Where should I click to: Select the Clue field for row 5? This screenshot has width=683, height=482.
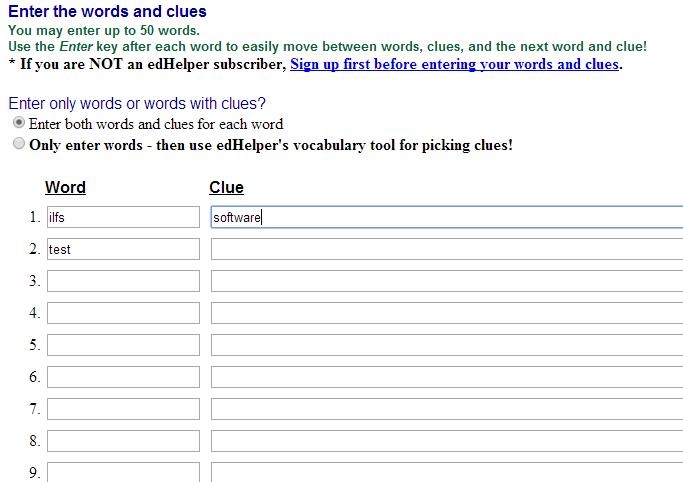pos(446,345)
